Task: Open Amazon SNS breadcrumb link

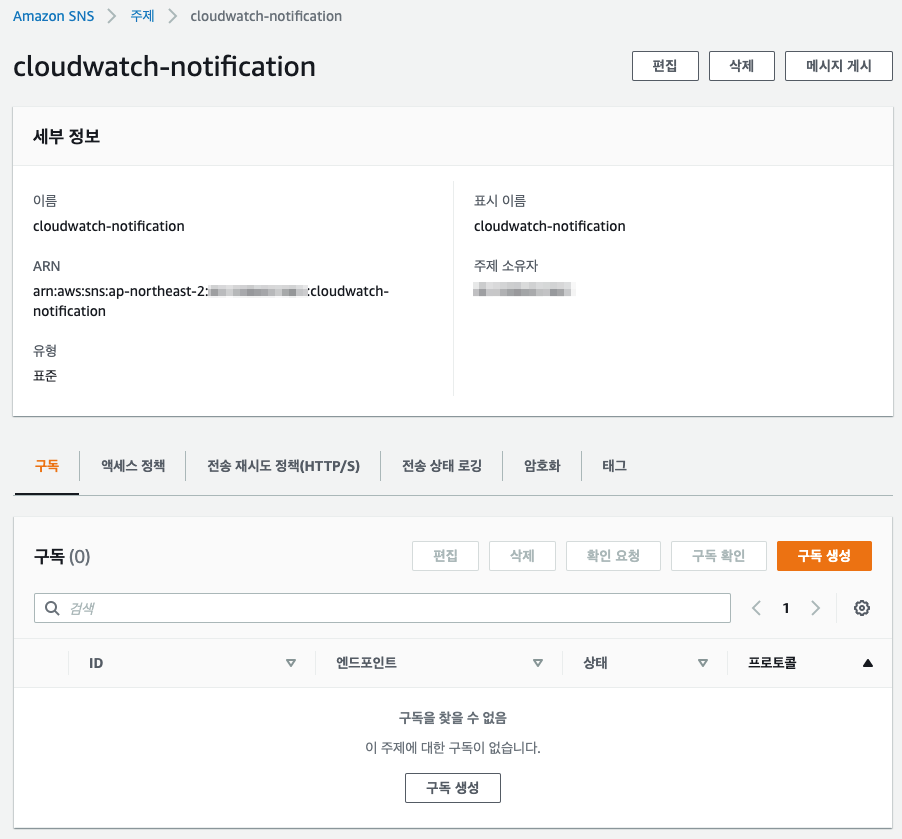Action: pyautogui.click(x=53, y=16)
